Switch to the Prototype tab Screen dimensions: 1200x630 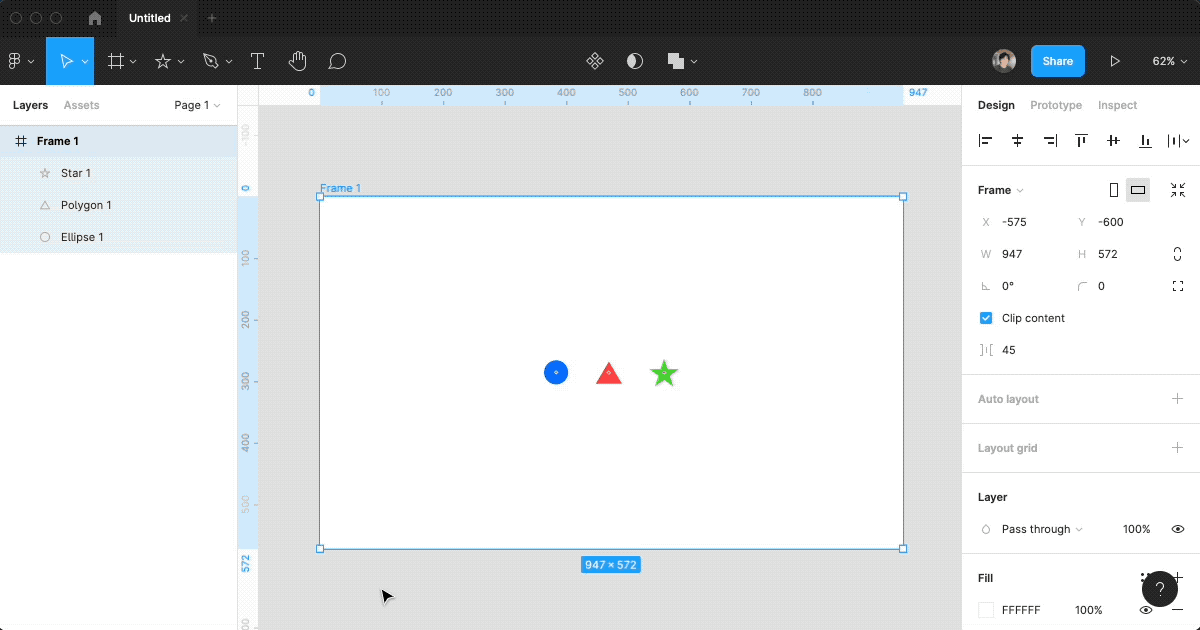pyautogui.click(x=1055, y=105)
